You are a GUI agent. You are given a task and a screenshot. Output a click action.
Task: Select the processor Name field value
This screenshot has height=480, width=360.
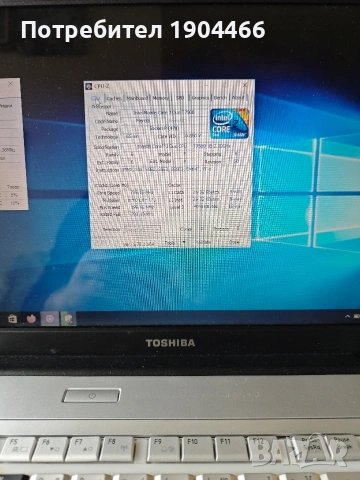tap(164, 113)
